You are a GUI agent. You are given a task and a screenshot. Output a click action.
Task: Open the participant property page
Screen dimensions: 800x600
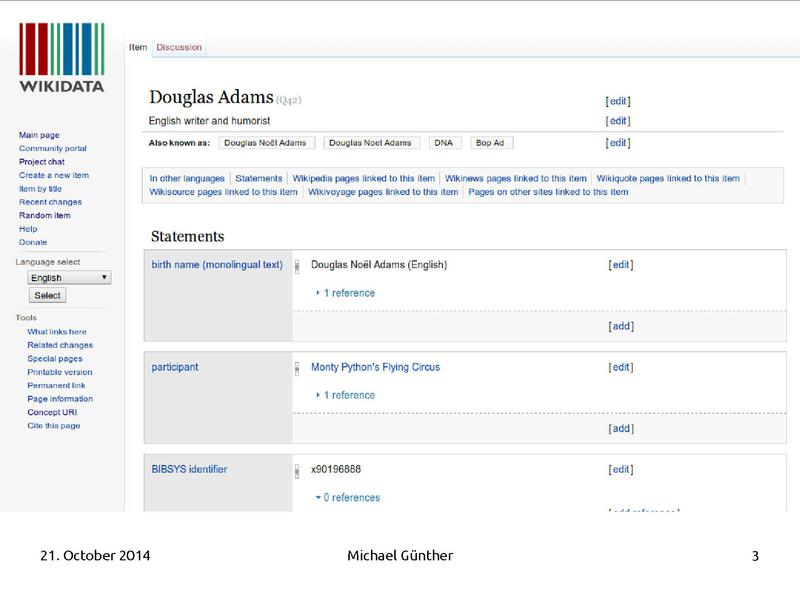[x=175, y=367]
